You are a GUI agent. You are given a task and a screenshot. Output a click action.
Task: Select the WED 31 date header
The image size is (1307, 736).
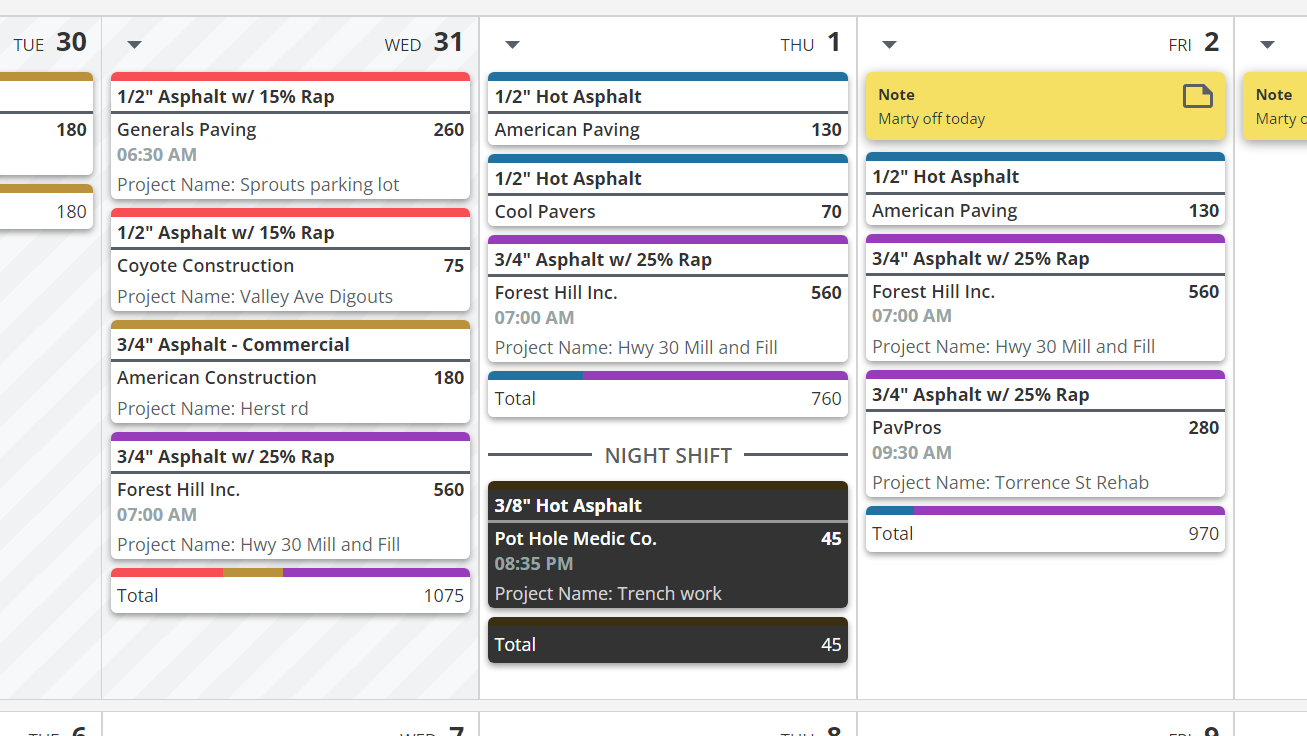[x=423, y=43]
